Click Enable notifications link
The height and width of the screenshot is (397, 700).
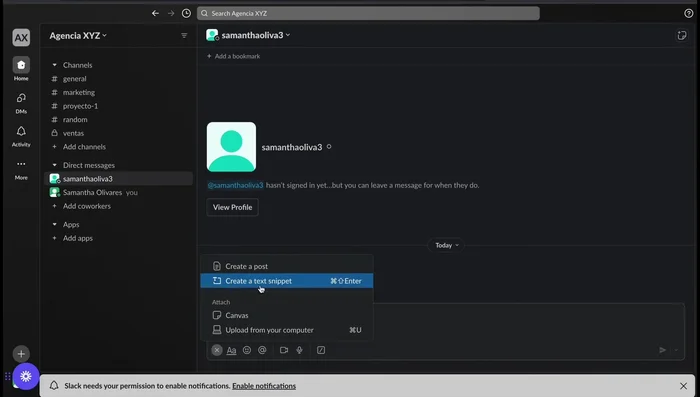point(264,386)
